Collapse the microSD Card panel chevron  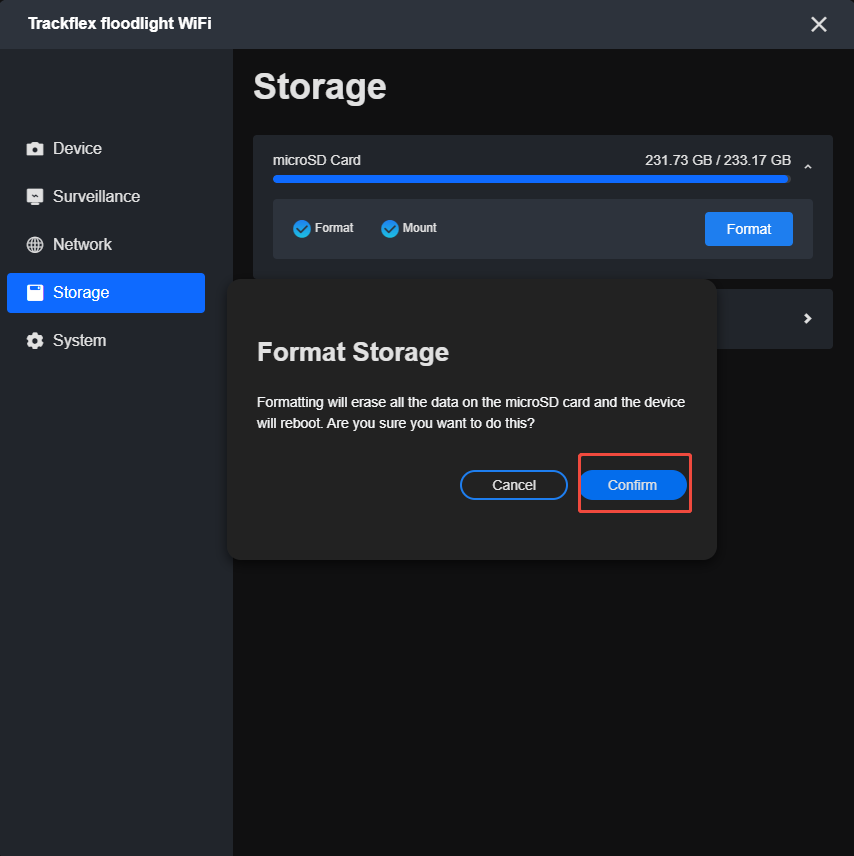pos(808,167)
